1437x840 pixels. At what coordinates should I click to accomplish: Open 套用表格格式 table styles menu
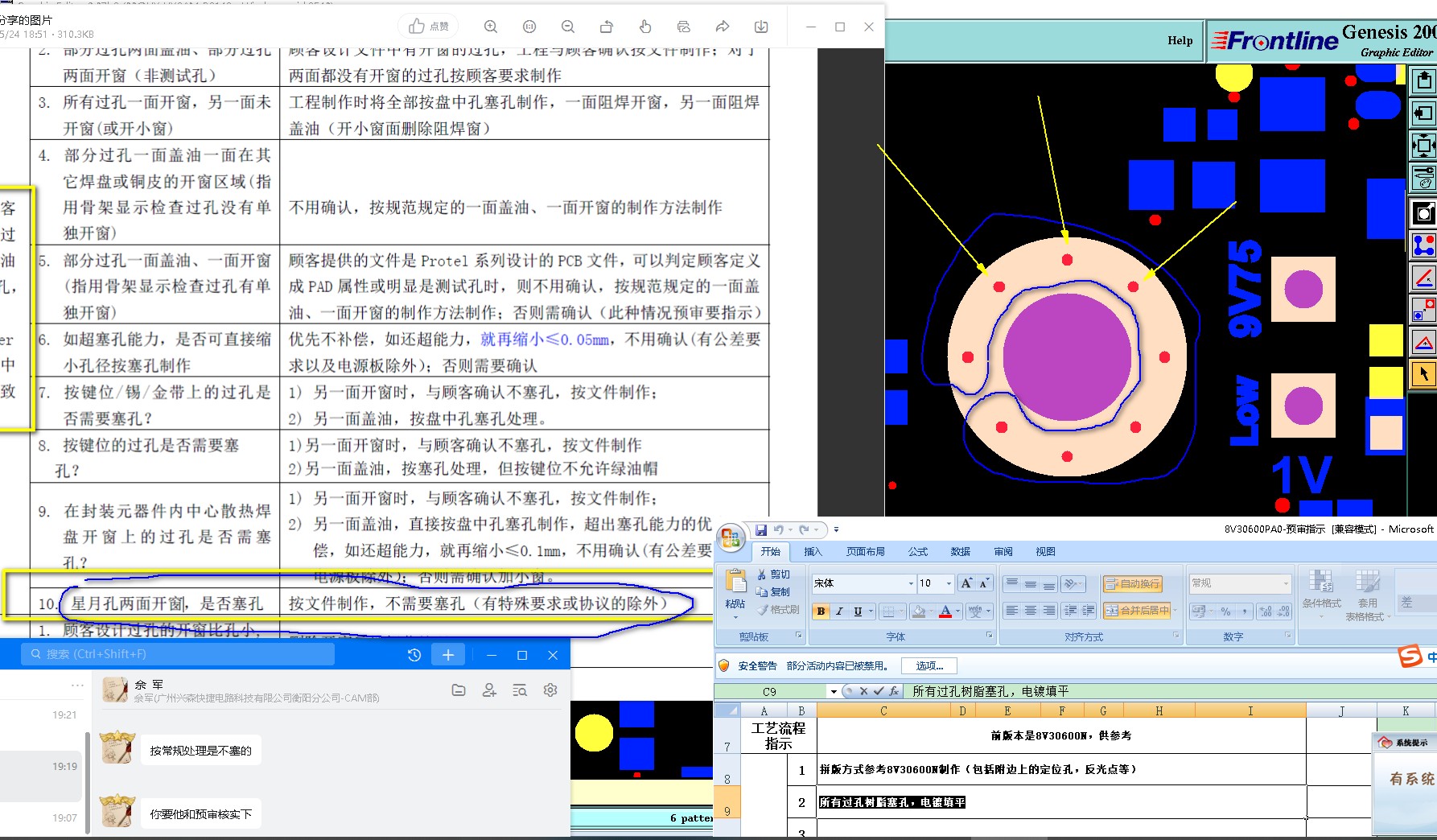coord(1368,595)
